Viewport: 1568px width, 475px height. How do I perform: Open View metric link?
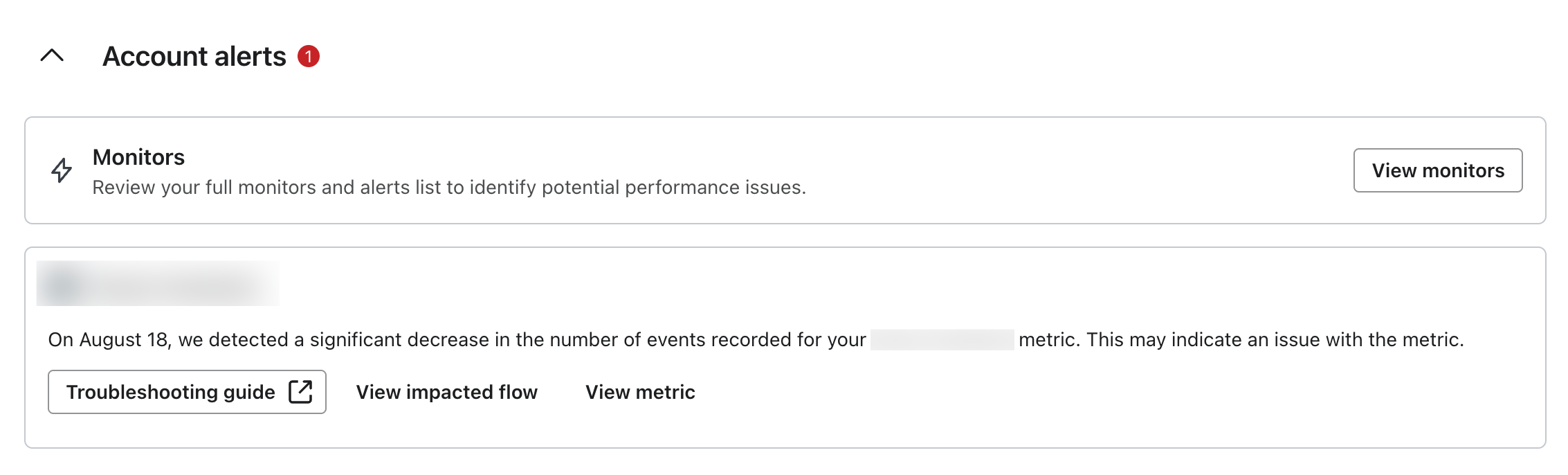click(640, 392)
